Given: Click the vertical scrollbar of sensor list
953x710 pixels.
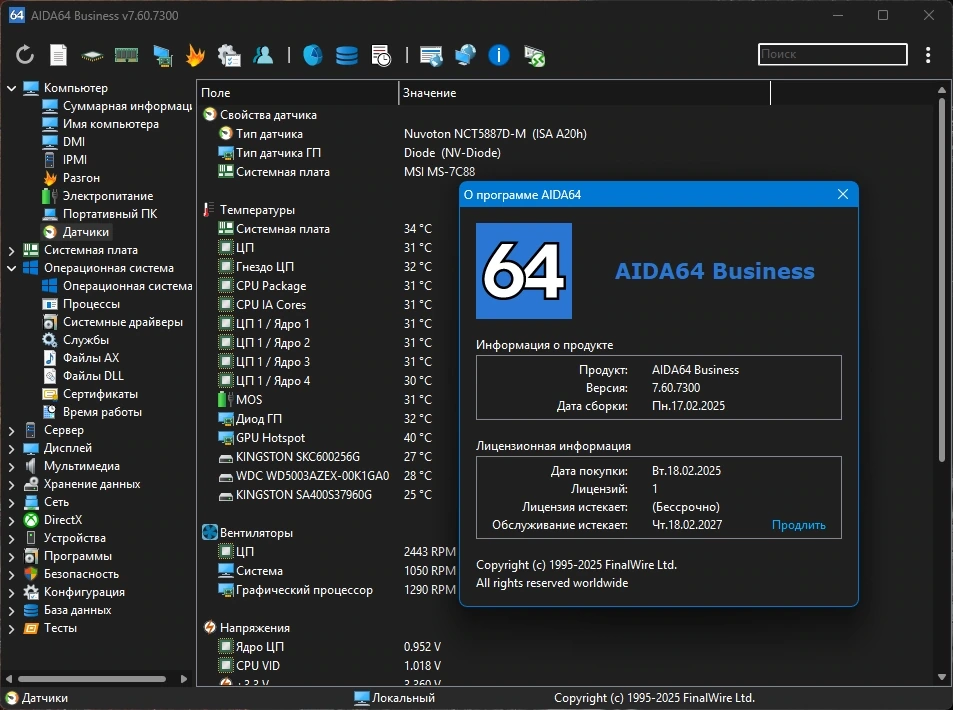Looking at the screenshot, I should pos(941,280).
